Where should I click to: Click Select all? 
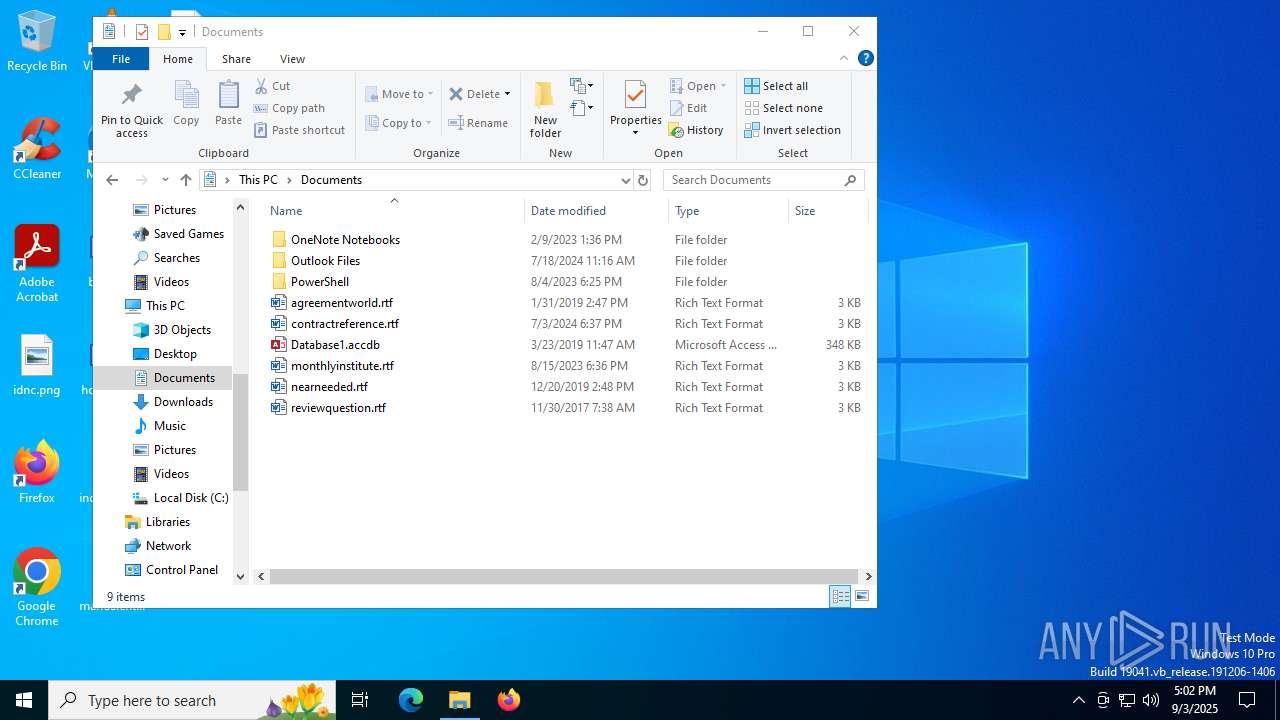[776, 86]
